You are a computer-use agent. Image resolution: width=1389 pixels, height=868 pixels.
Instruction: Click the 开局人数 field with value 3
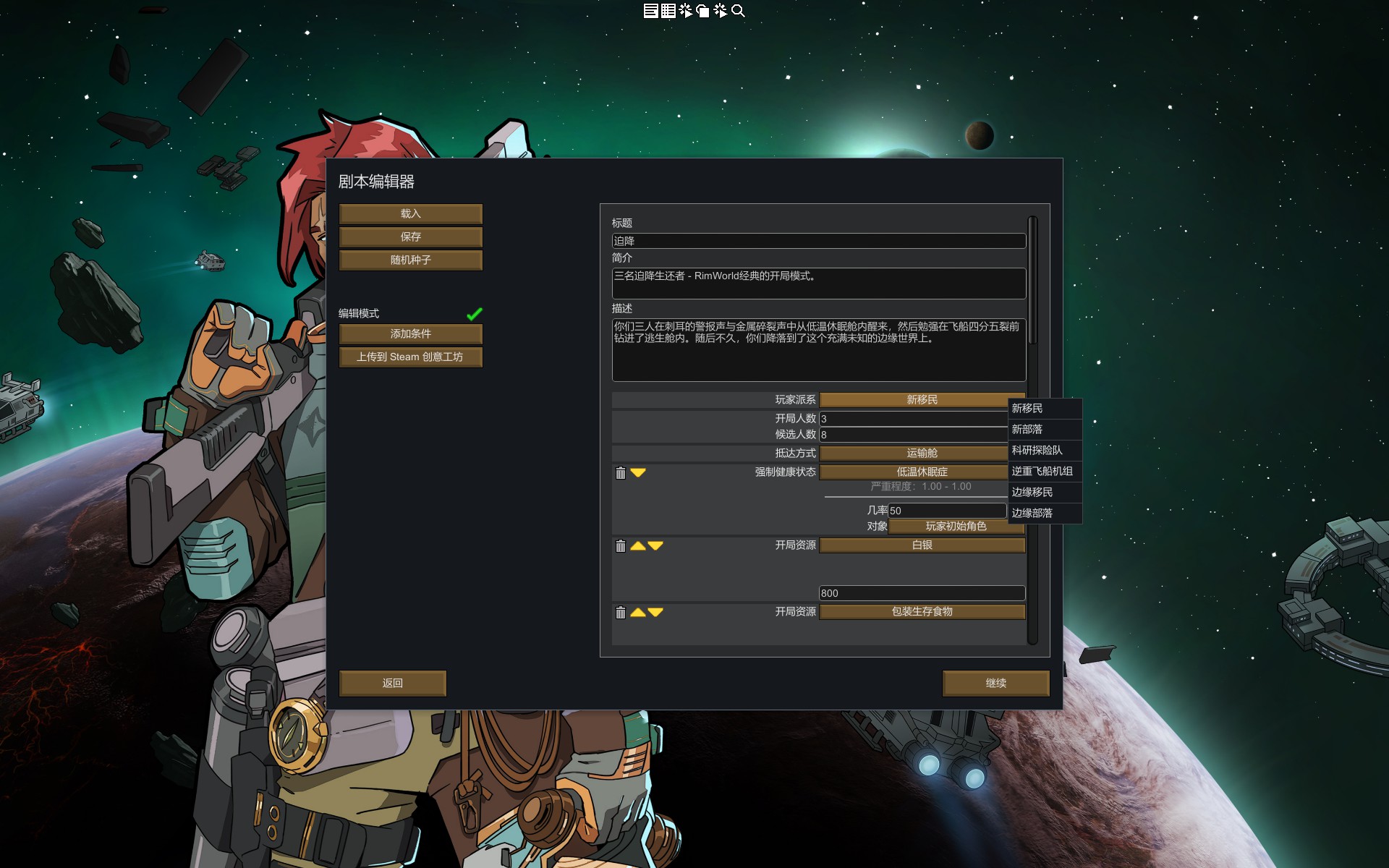(913, 419)
